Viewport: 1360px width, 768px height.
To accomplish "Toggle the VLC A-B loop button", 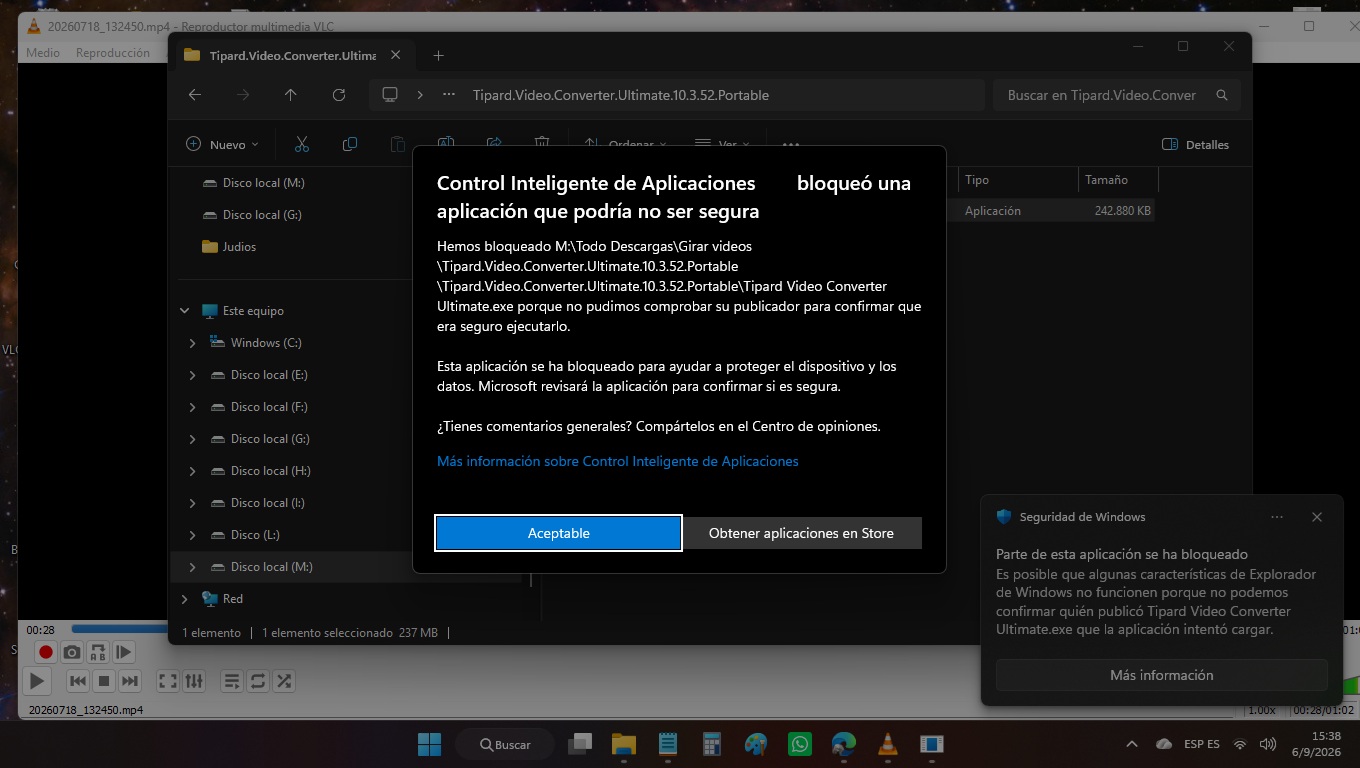I will (x=97, y=653).
